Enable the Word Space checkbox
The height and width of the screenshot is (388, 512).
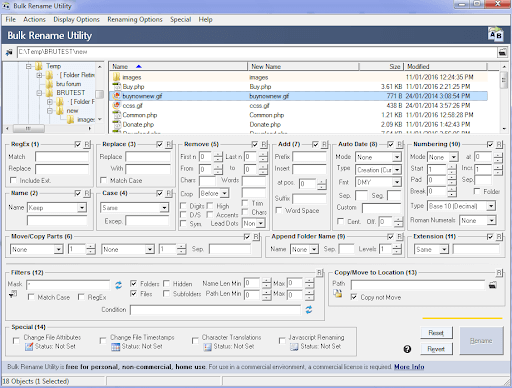tap(279, 210)
